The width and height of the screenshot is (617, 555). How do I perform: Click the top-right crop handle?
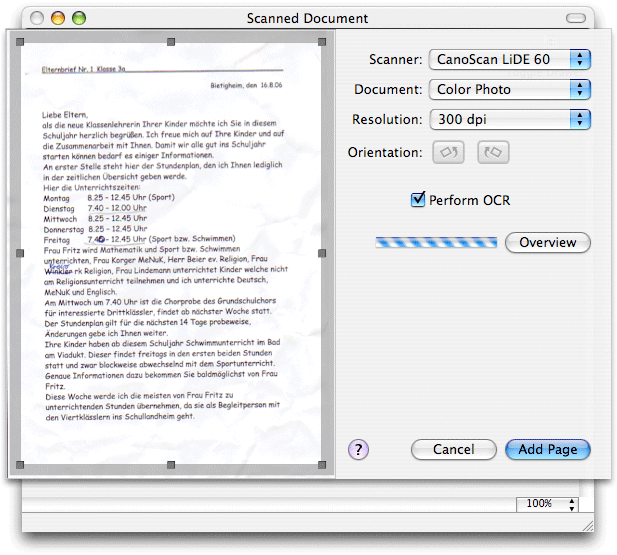322,42
